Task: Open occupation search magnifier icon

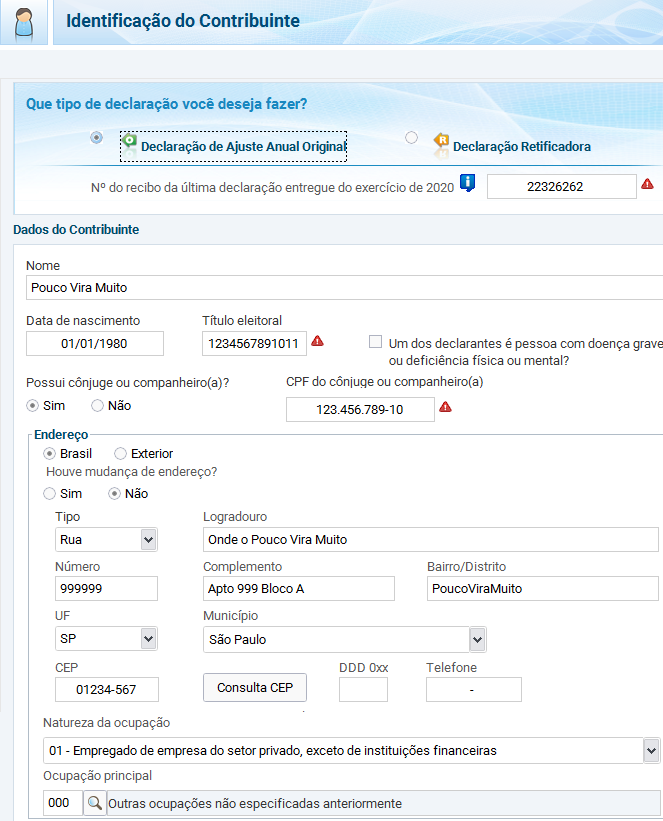Action: (94, 803)
